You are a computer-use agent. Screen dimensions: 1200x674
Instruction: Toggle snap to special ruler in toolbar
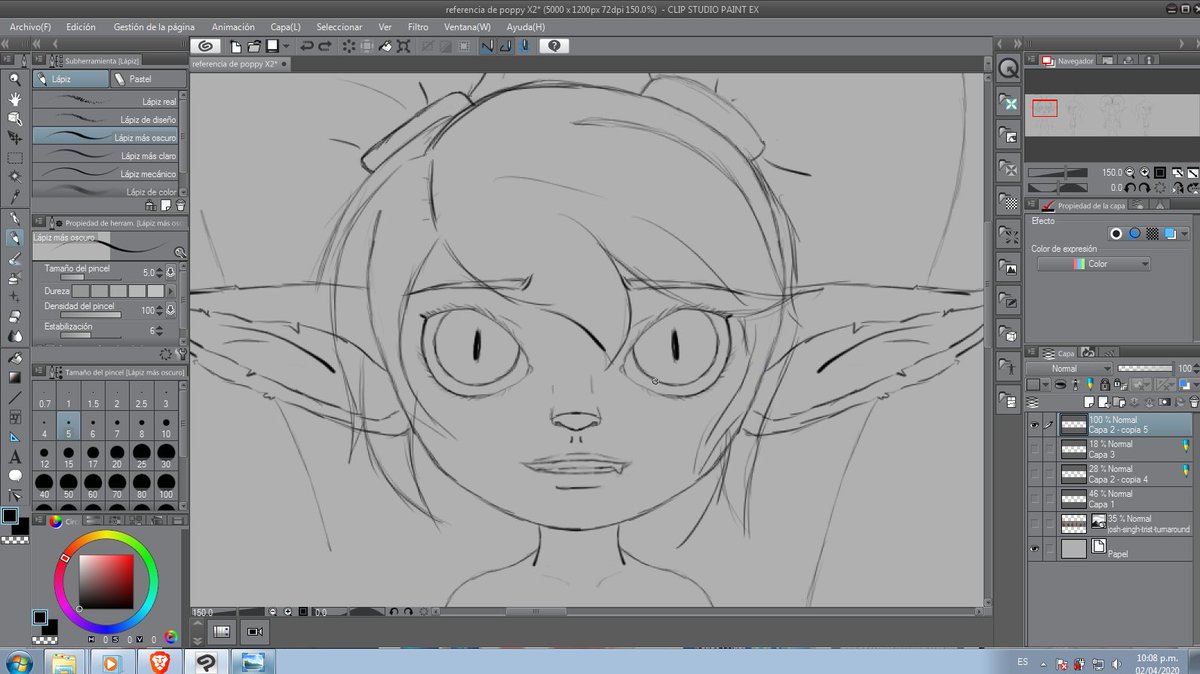point(505,46)
